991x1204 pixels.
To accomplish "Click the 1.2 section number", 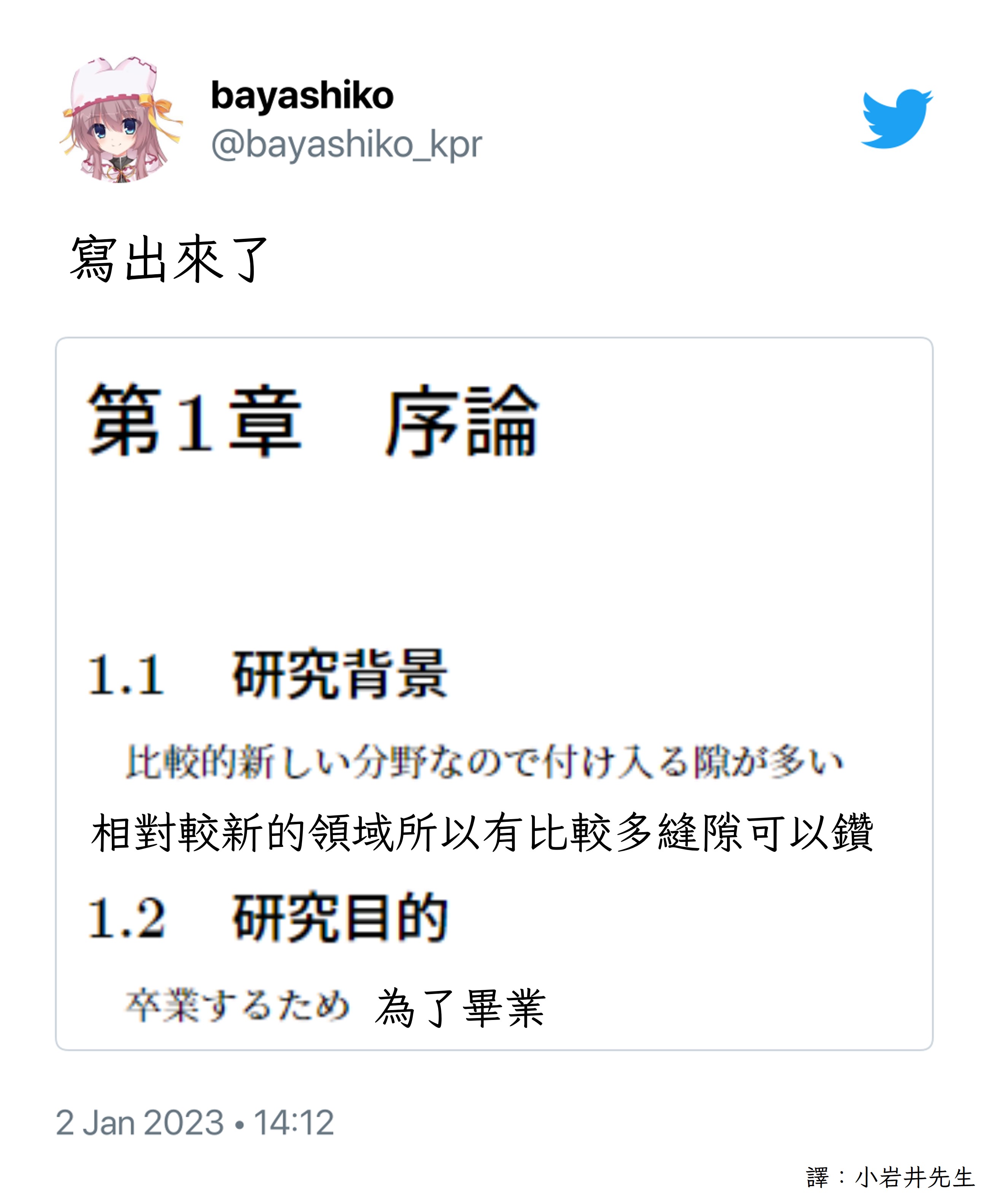I will coord(126,918).
